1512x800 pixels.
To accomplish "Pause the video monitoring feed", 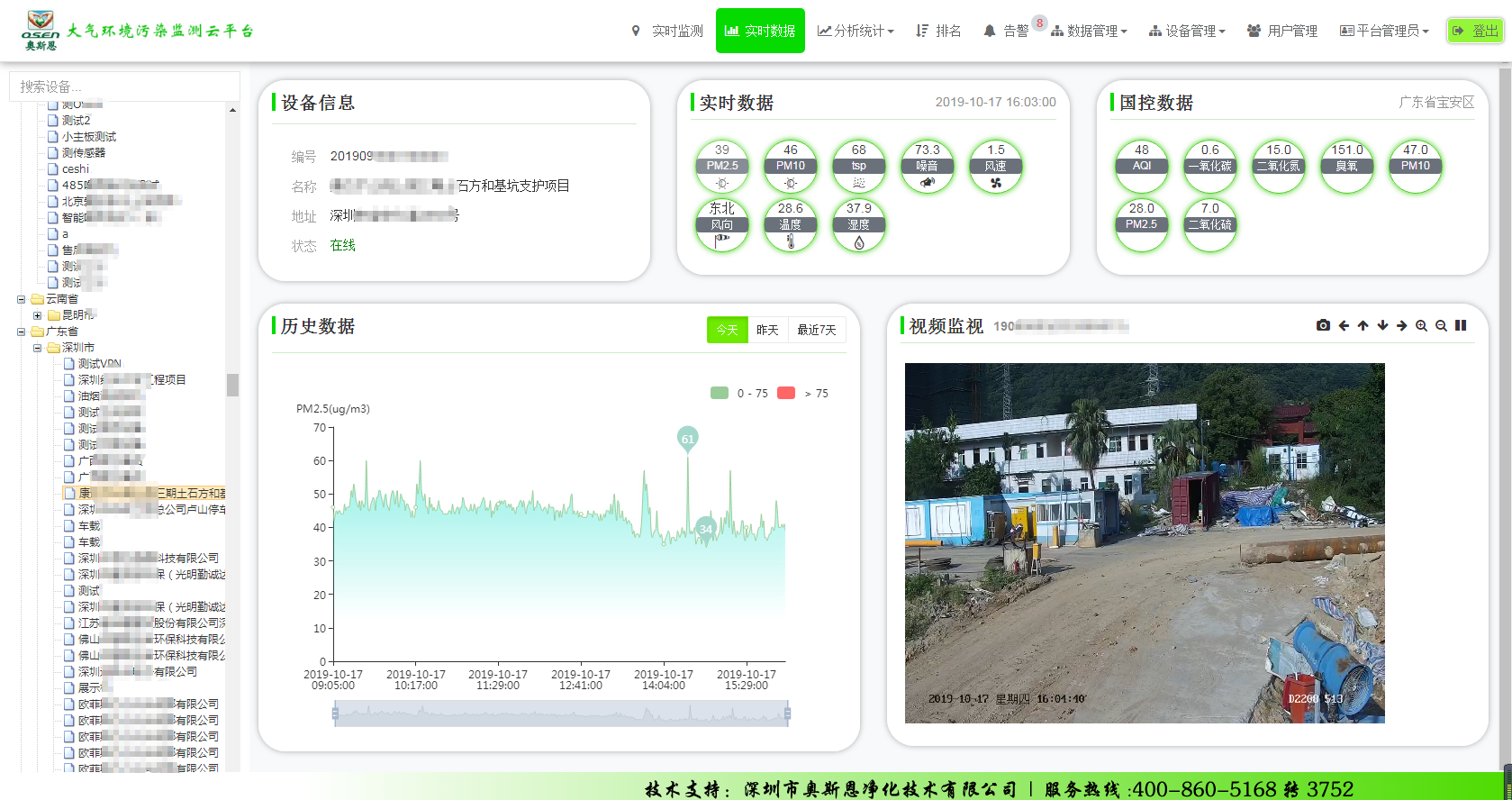I will pos(1461,325).
